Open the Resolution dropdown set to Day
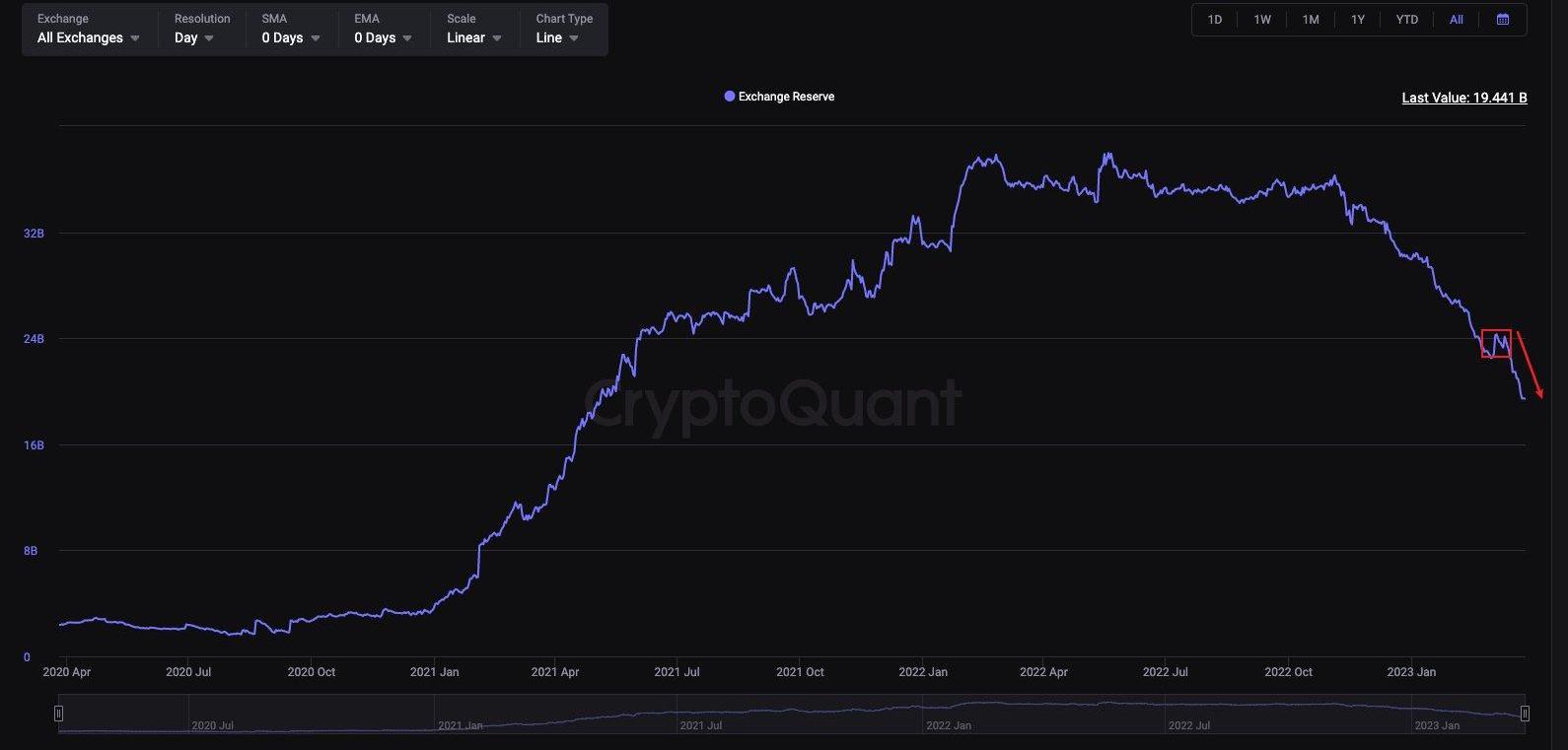Image resolution: width=1568 pixels, height=750 pixels. (194, 37)
